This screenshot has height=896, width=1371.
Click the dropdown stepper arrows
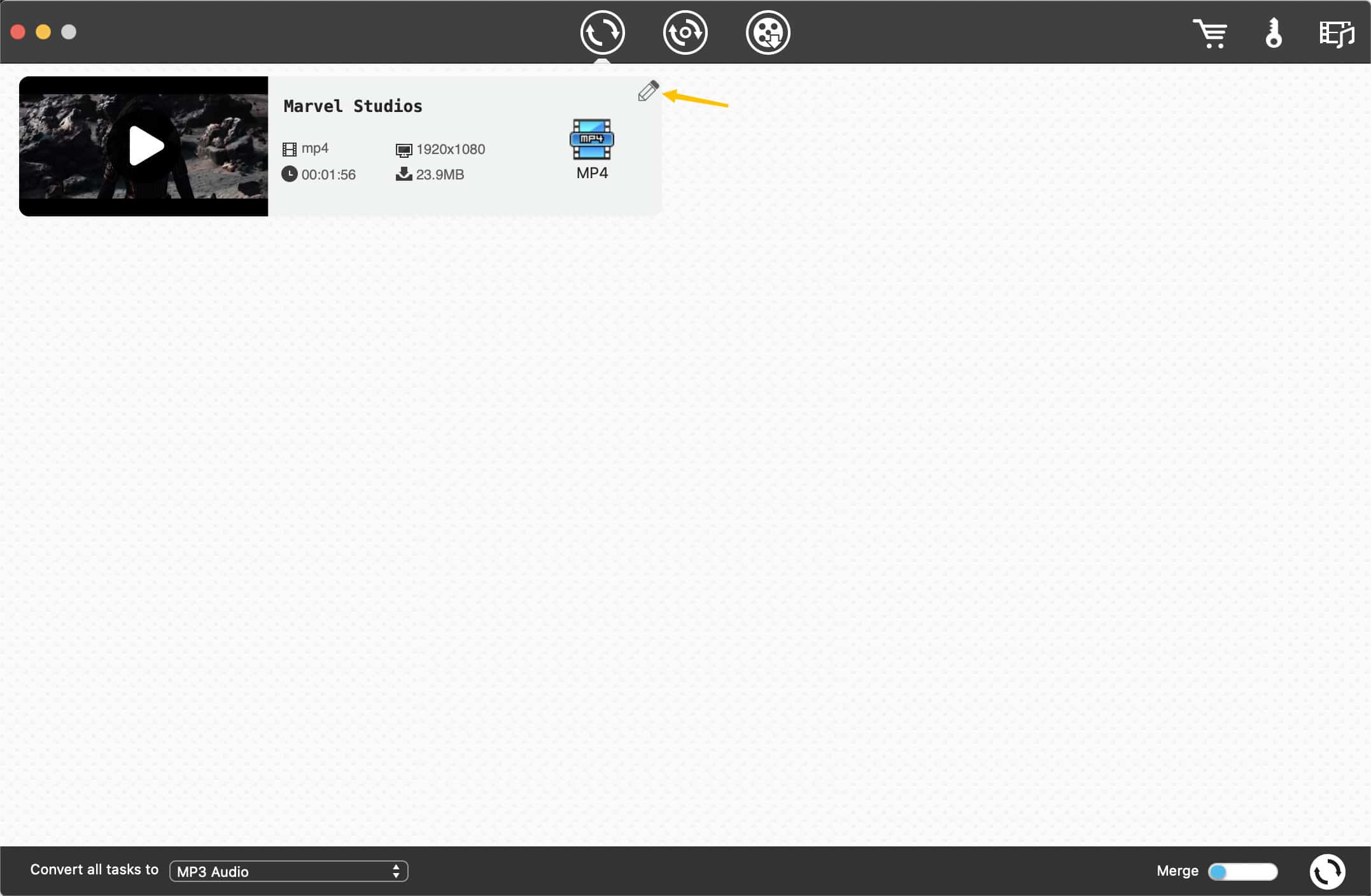click(x=396, y=871)
